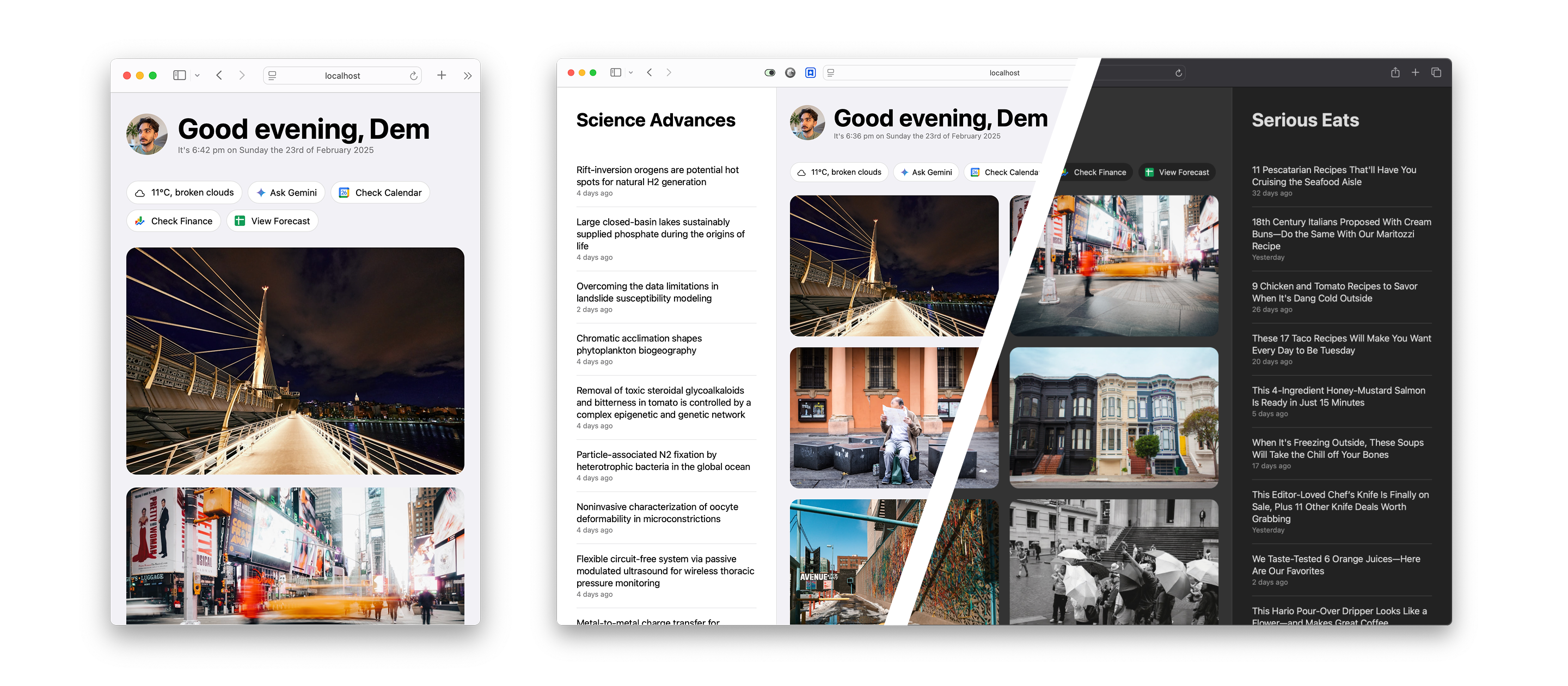Click the blue bookmark extension icon in wide window
1568x686 pixels.
point(810,72)
